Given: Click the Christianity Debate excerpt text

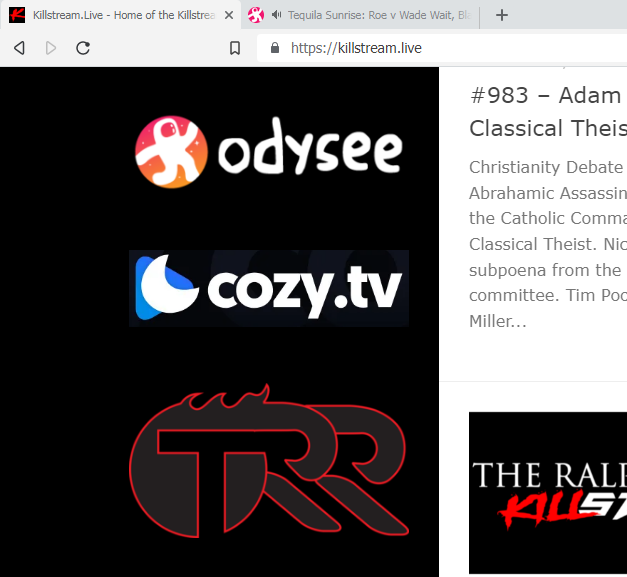Looking at the screenshot, I should click(x=548, y=244).
